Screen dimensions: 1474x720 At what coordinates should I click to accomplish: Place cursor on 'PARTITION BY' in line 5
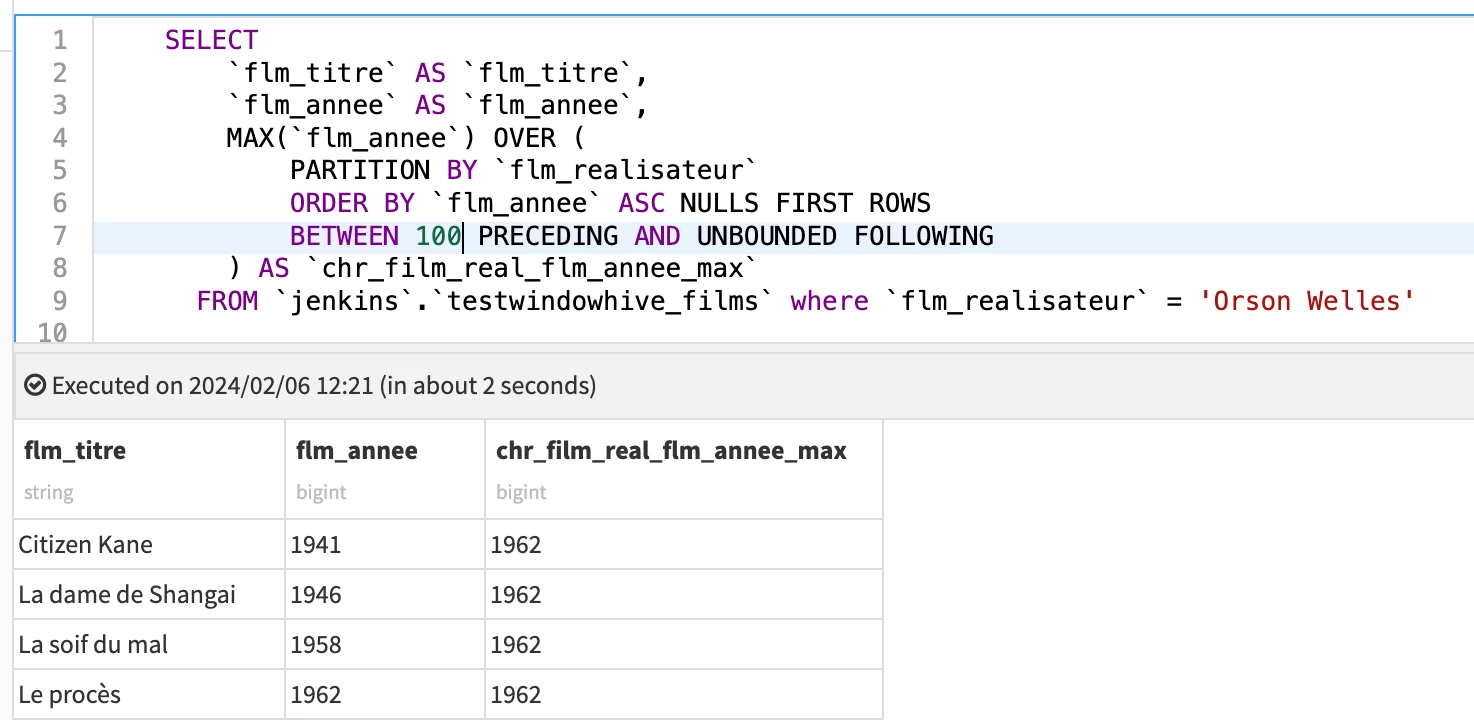(x=384, y=170)
